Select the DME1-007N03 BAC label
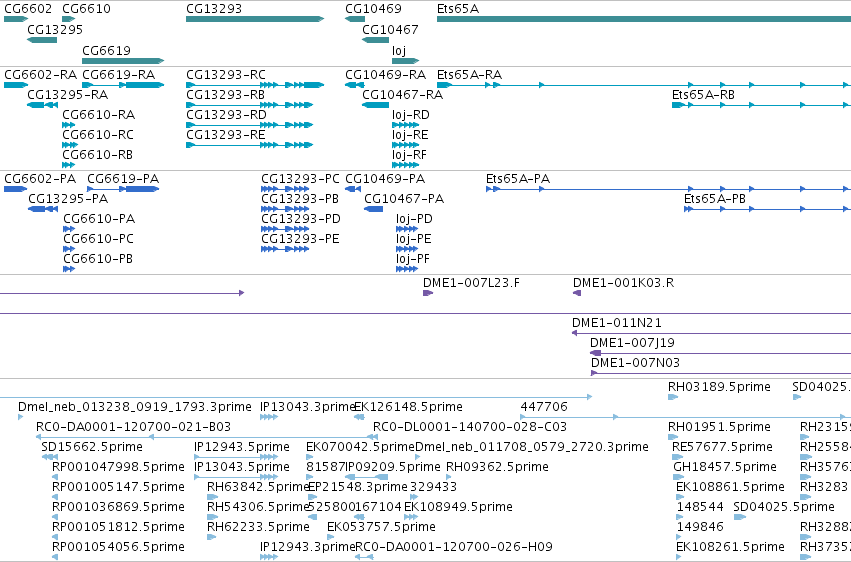Viewport: 851px width, 562px height. coord(635,362)
